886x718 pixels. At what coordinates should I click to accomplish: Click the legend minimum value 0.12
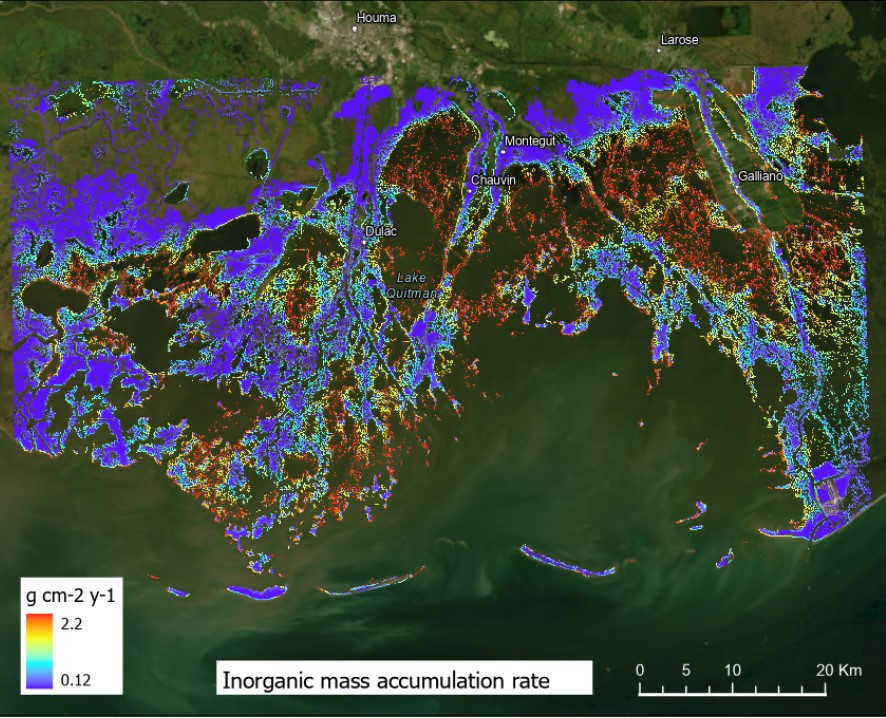pos(80,677)
